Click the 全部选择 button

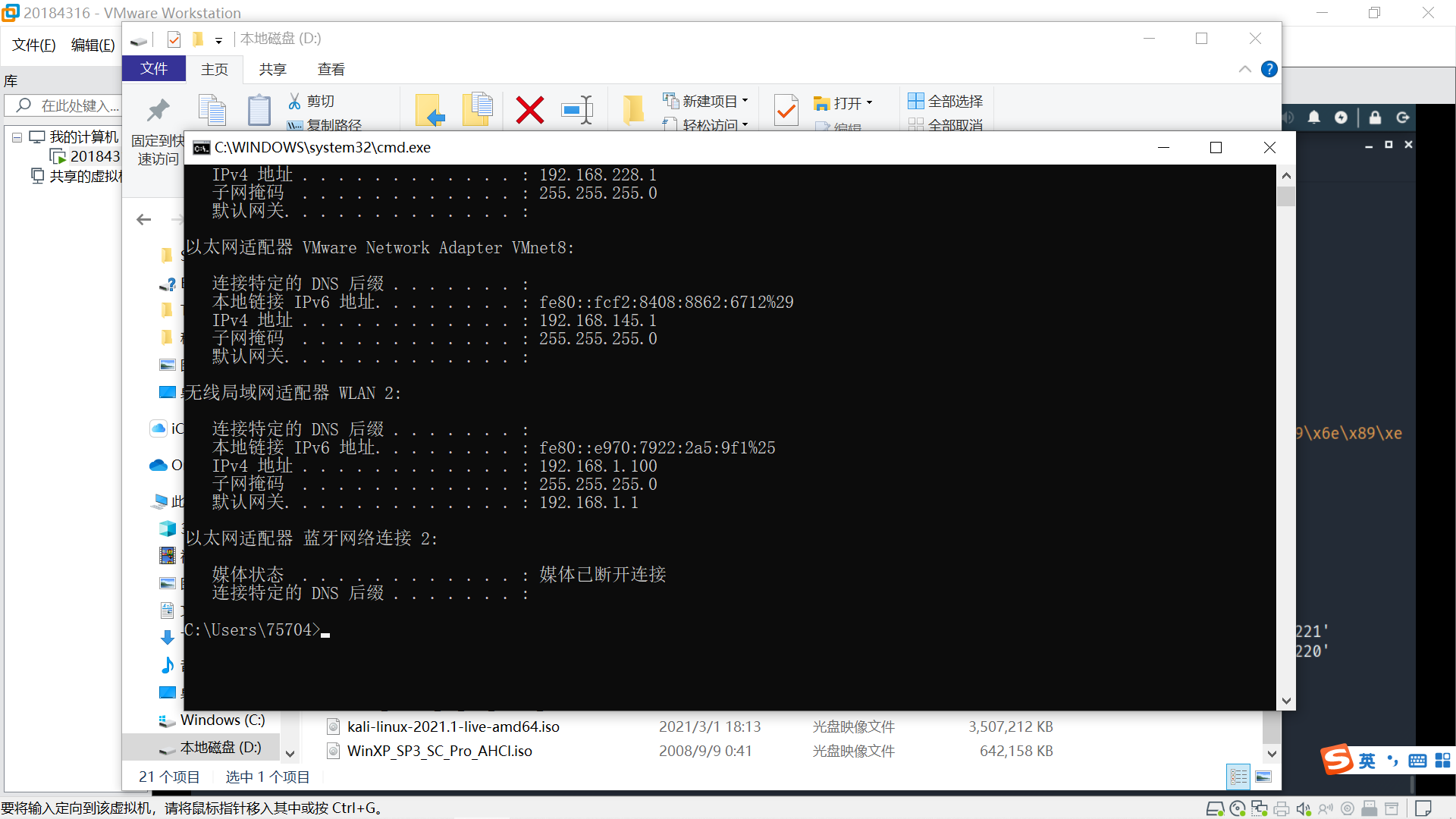[946, 101]
